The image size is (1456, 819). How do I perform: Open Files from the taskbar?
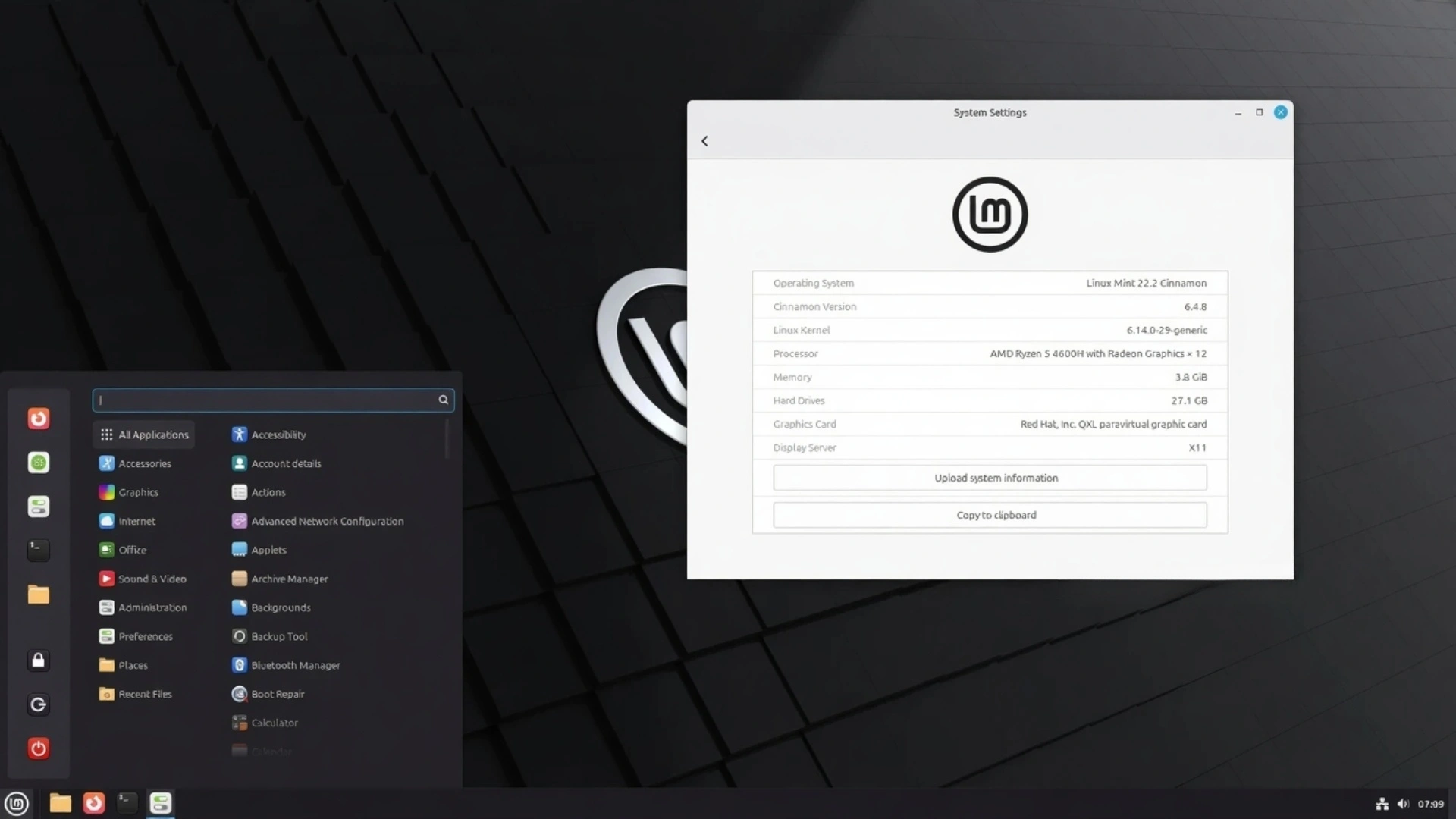[61, 803]
